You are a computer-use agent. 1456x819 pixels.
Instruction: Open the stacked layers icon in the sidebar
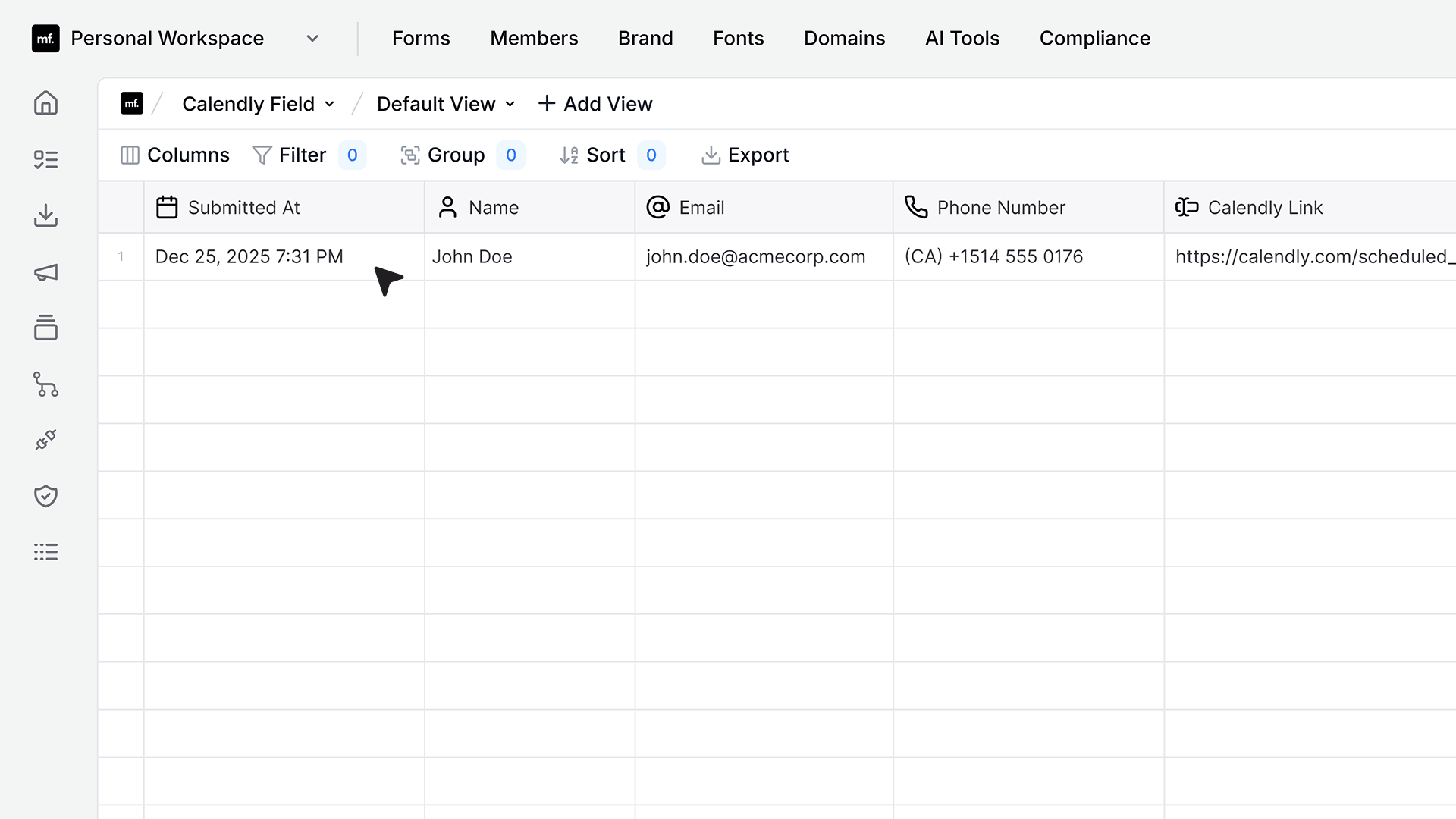[x=45, y=328]
